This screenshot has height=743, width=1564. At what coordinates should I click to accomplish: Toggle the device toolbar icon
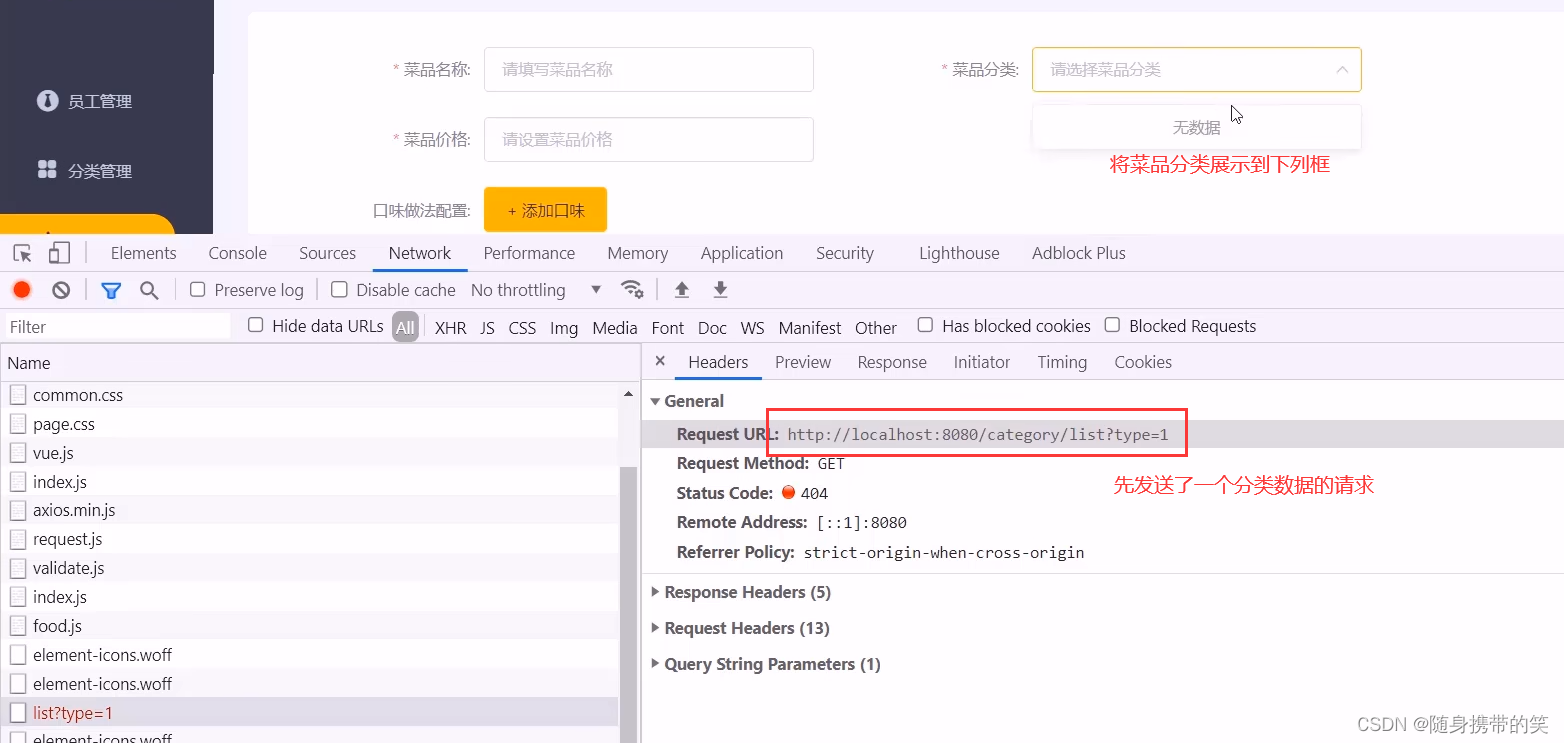[x=60, y=253]
